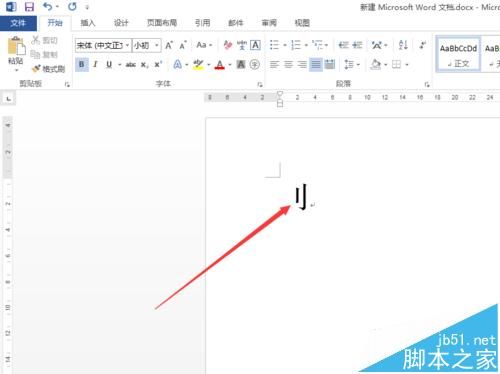
Task: Toggle superscript formatting
Action: click(158, 64)
